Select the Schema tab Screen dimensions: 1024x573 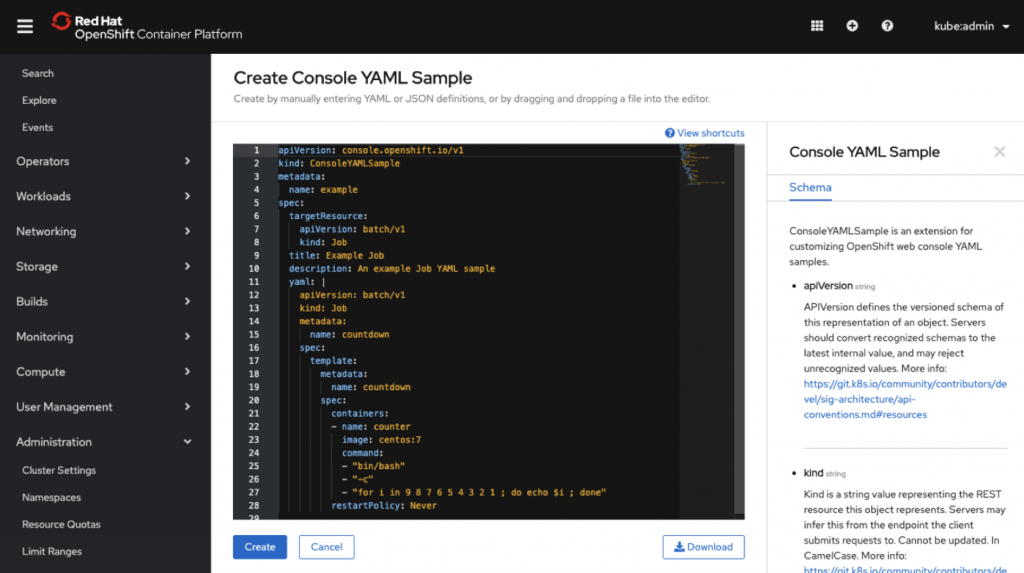coord(810,187)
